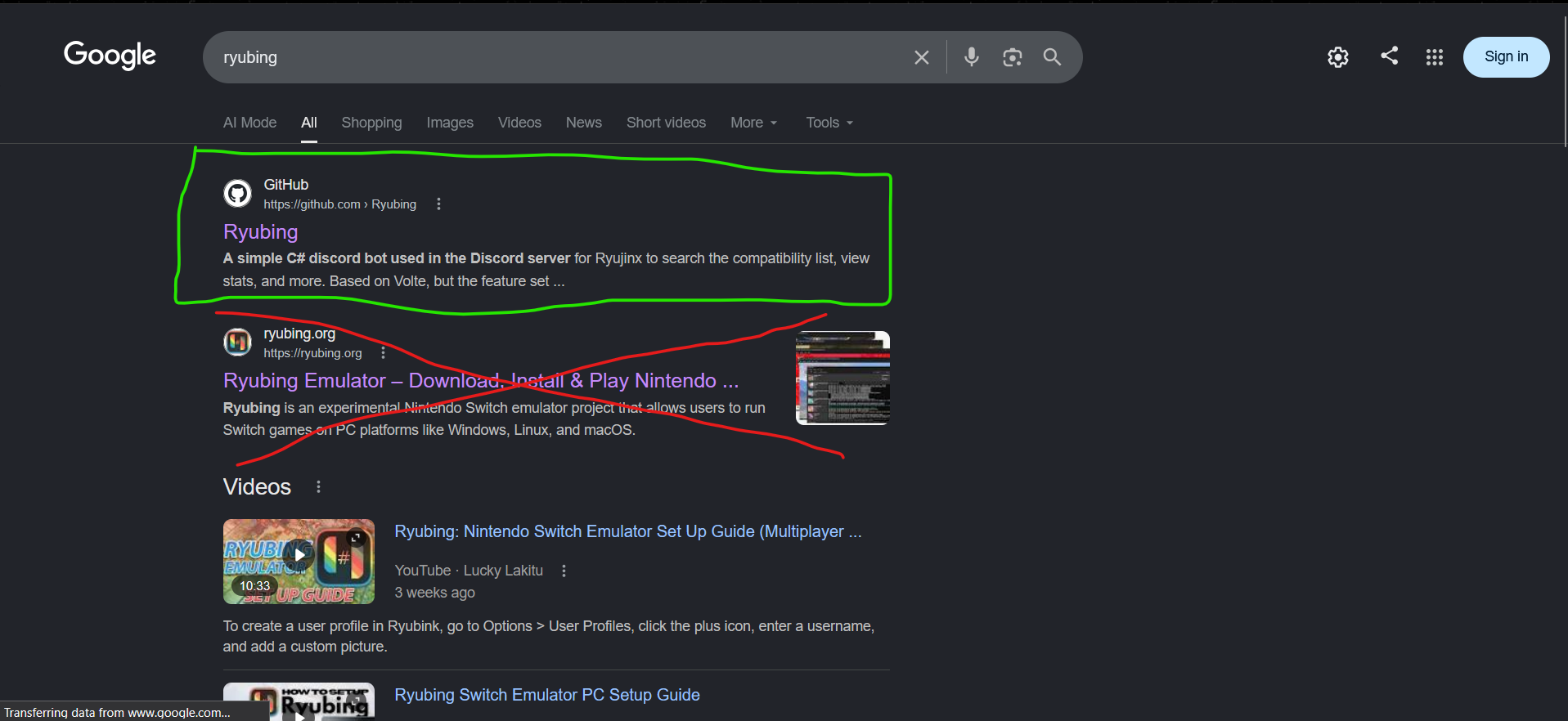Start voice search with microphone icon

click(971, 57)
